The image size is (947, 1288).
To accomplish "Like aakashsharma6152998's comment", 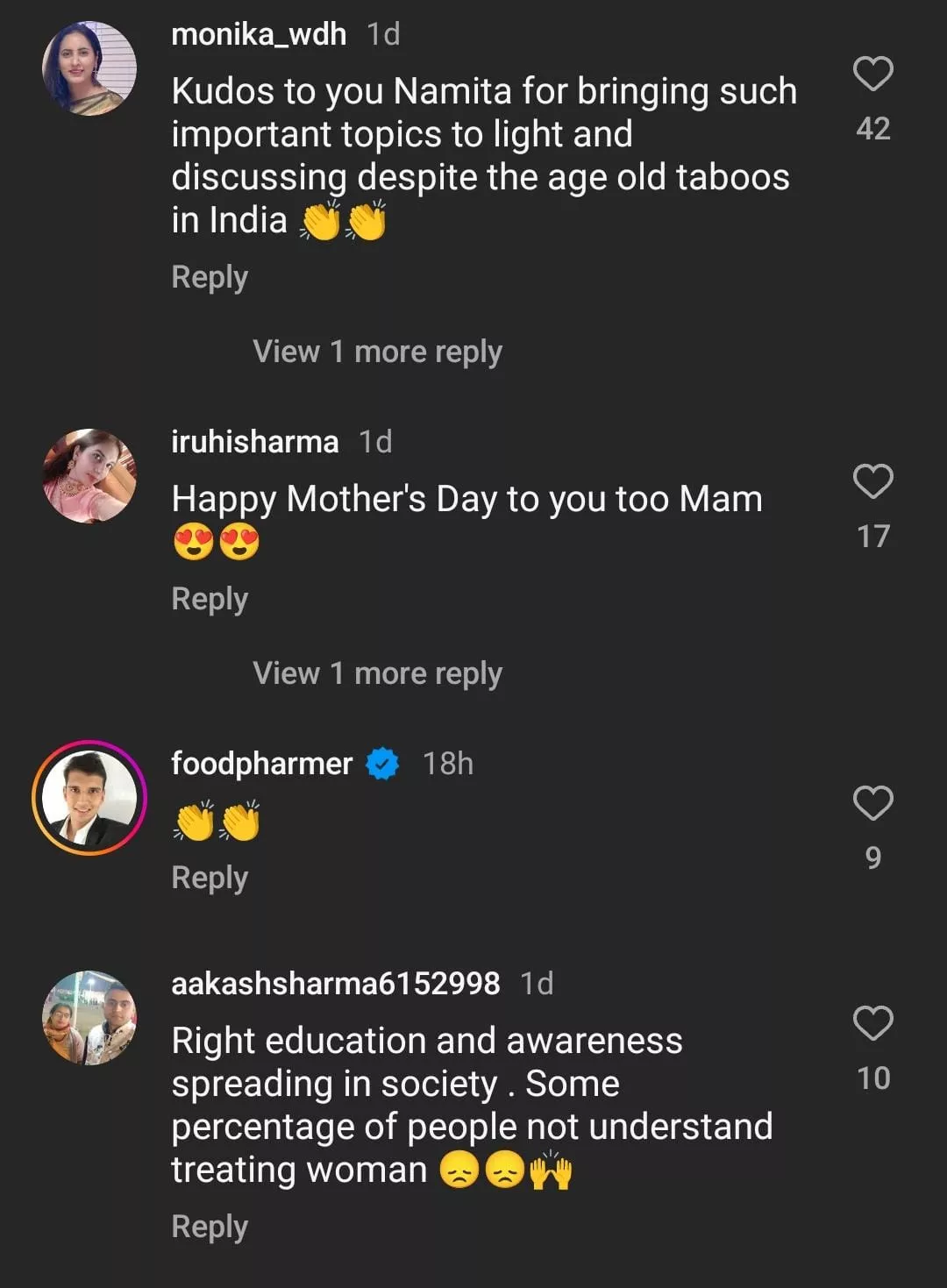I will 872,1023.
